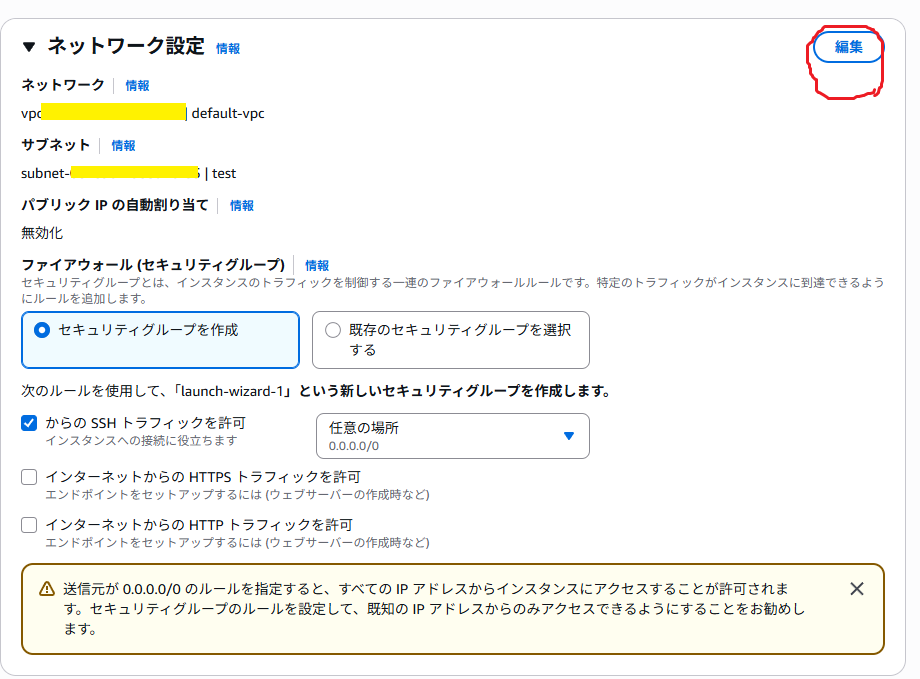This screenshot has width=920, height=679.
Task: Click the 0.0.0.0/0 warning message text
Action: (x=430, y=608)
